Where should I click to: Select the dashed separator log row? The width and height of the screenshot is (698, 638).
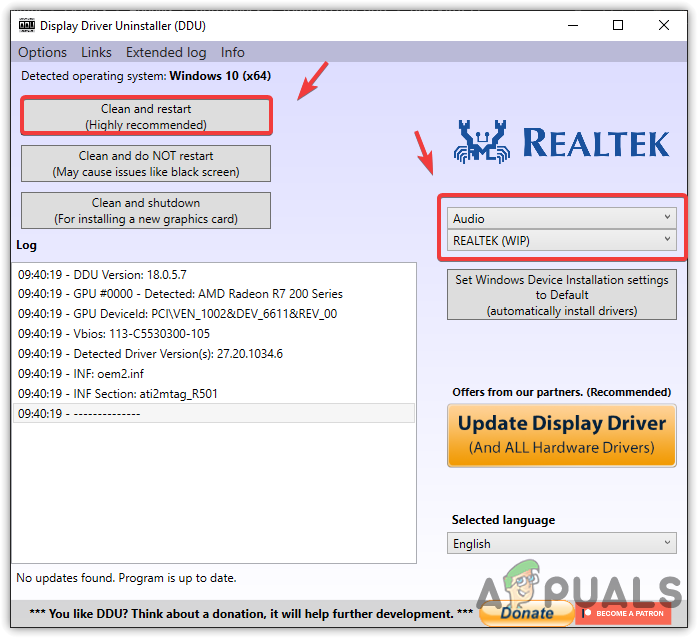click(x=214, y=414)
